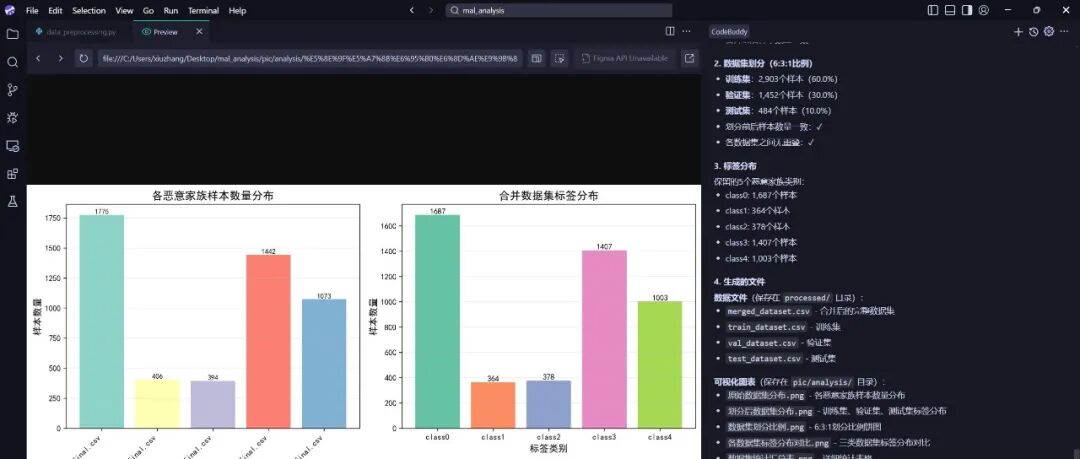Open the Search view in the activity bar
The height and width of the screenshot is (459, 1080).
click(12, 62)
